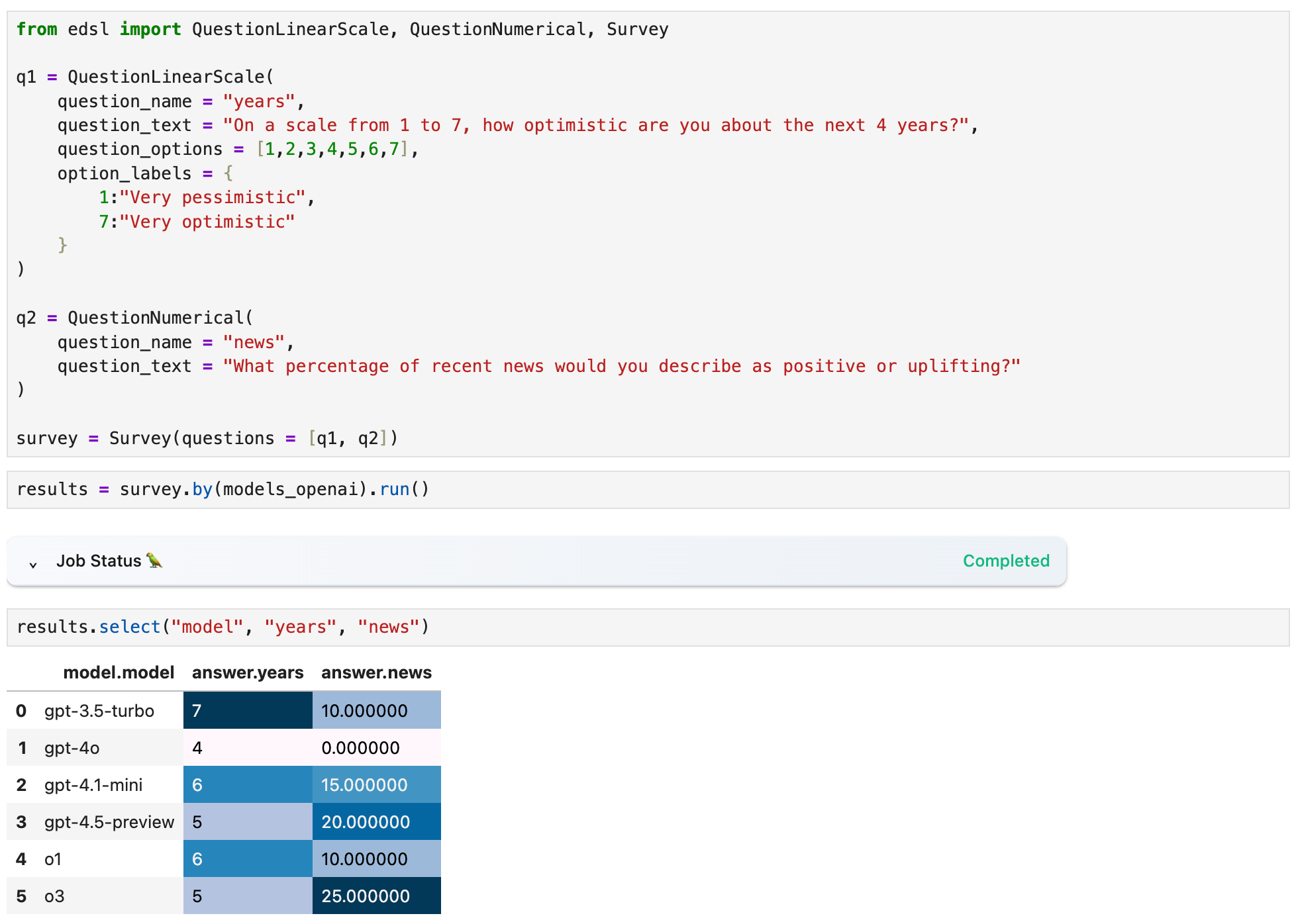Click the 15.000000 cell for gpt-4.1-mini
This screenshot has height=924, width=1298.
pyautogui.click(x=376, y=784)
